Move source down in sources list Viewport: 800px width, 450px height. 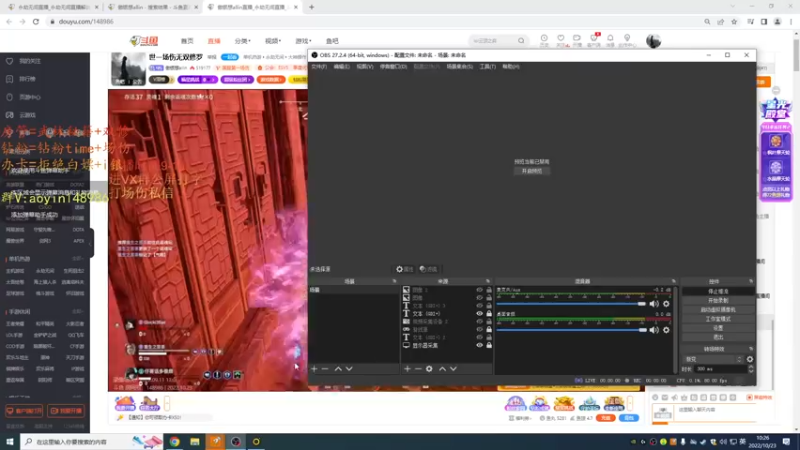click(453, 369)
